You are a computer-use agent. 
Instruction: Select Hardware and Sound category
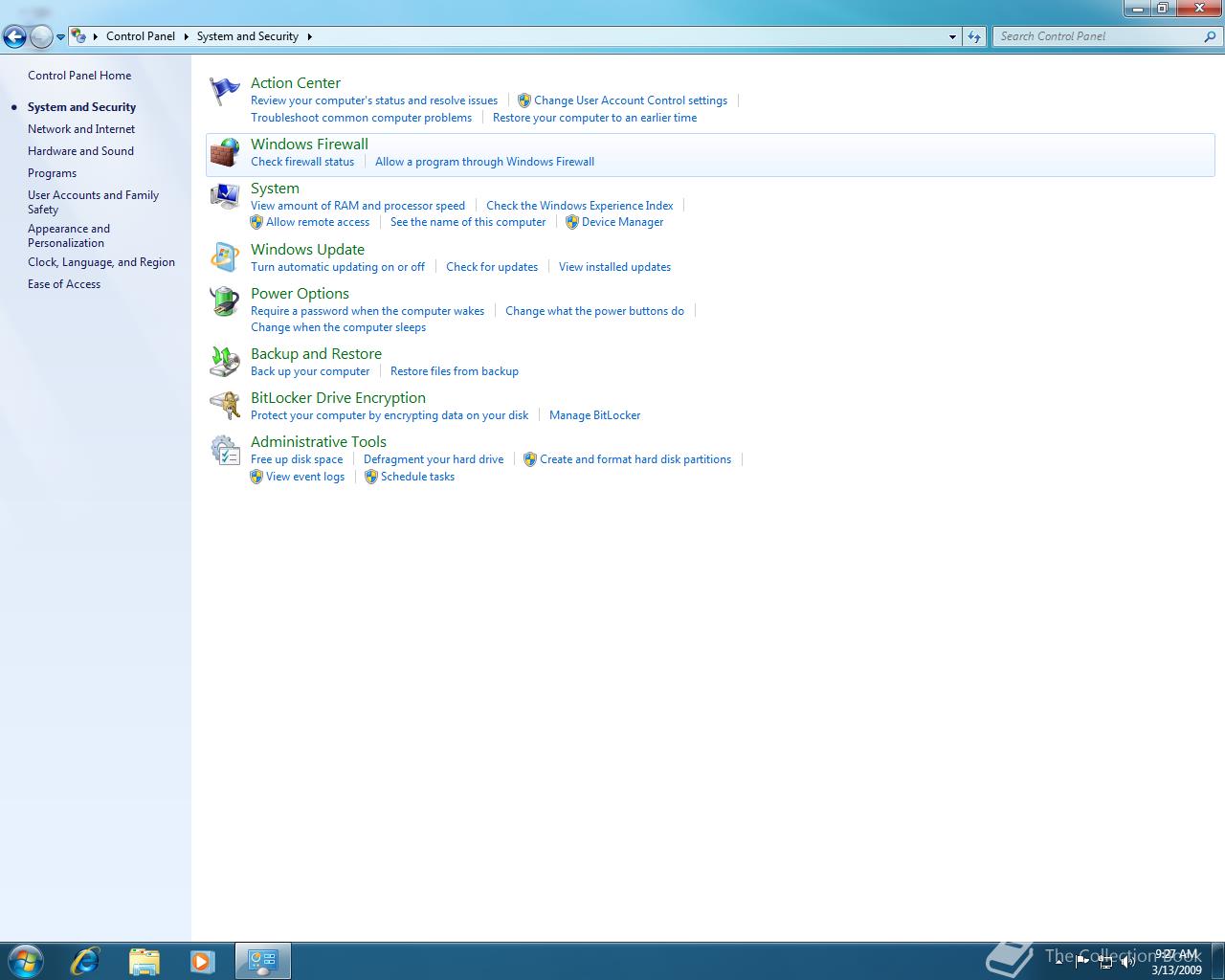[80, 151]
